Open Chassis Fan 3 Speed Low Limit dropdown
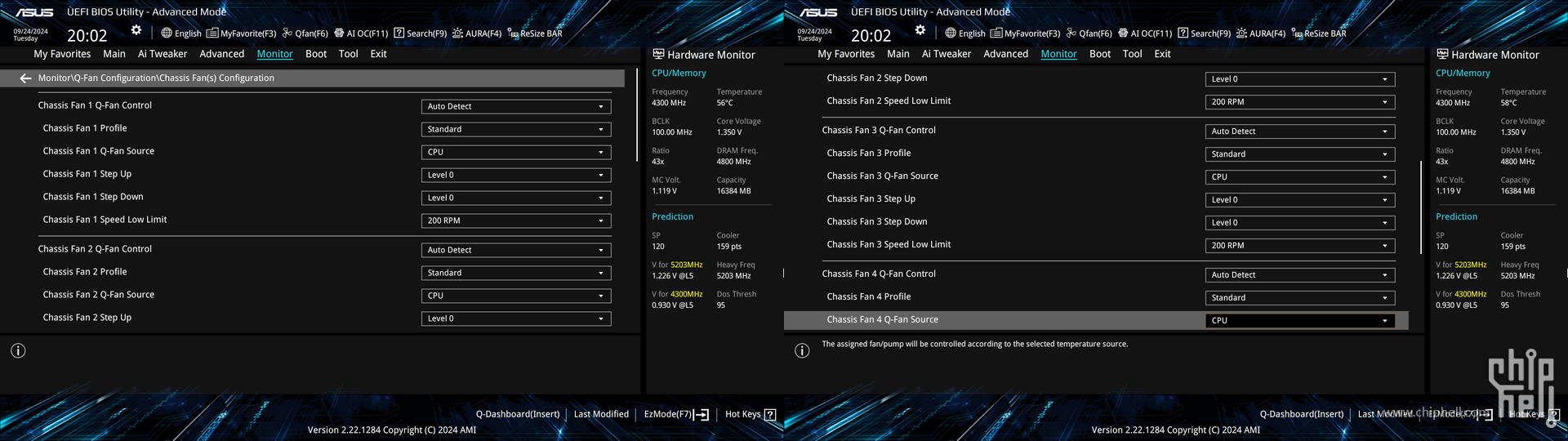Image resolution: width=1568 pixels, height=441 pixels. coord(1300,246)
